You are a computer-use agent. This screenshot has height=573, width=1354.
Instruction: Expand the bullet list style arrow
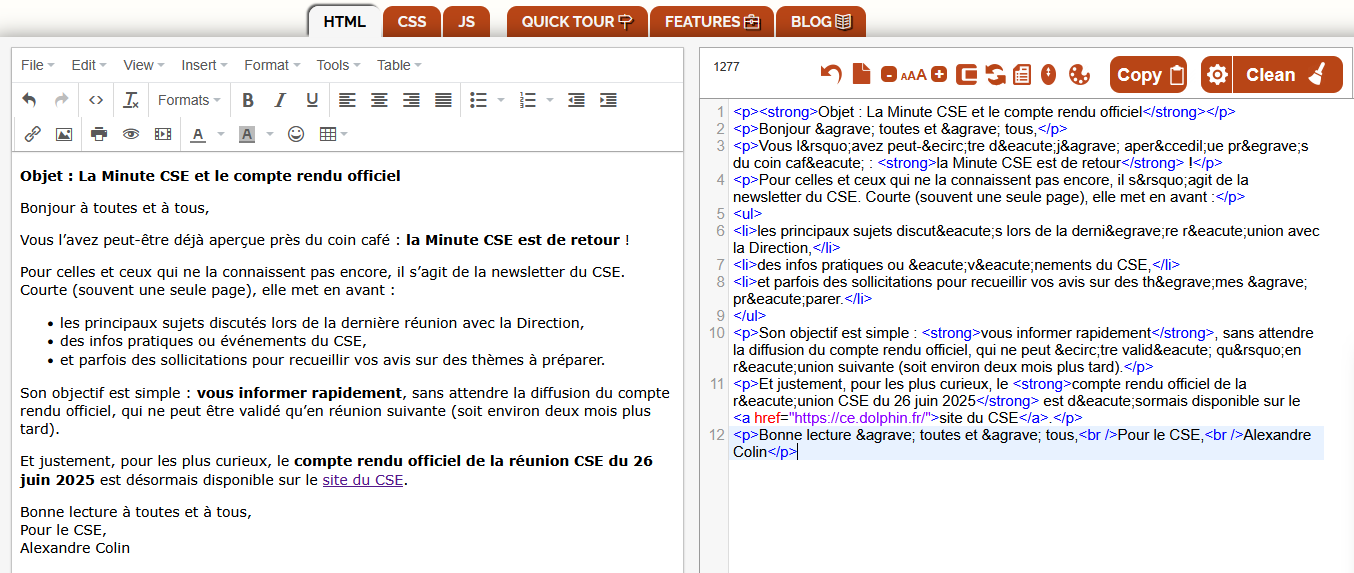pos(501,100)
